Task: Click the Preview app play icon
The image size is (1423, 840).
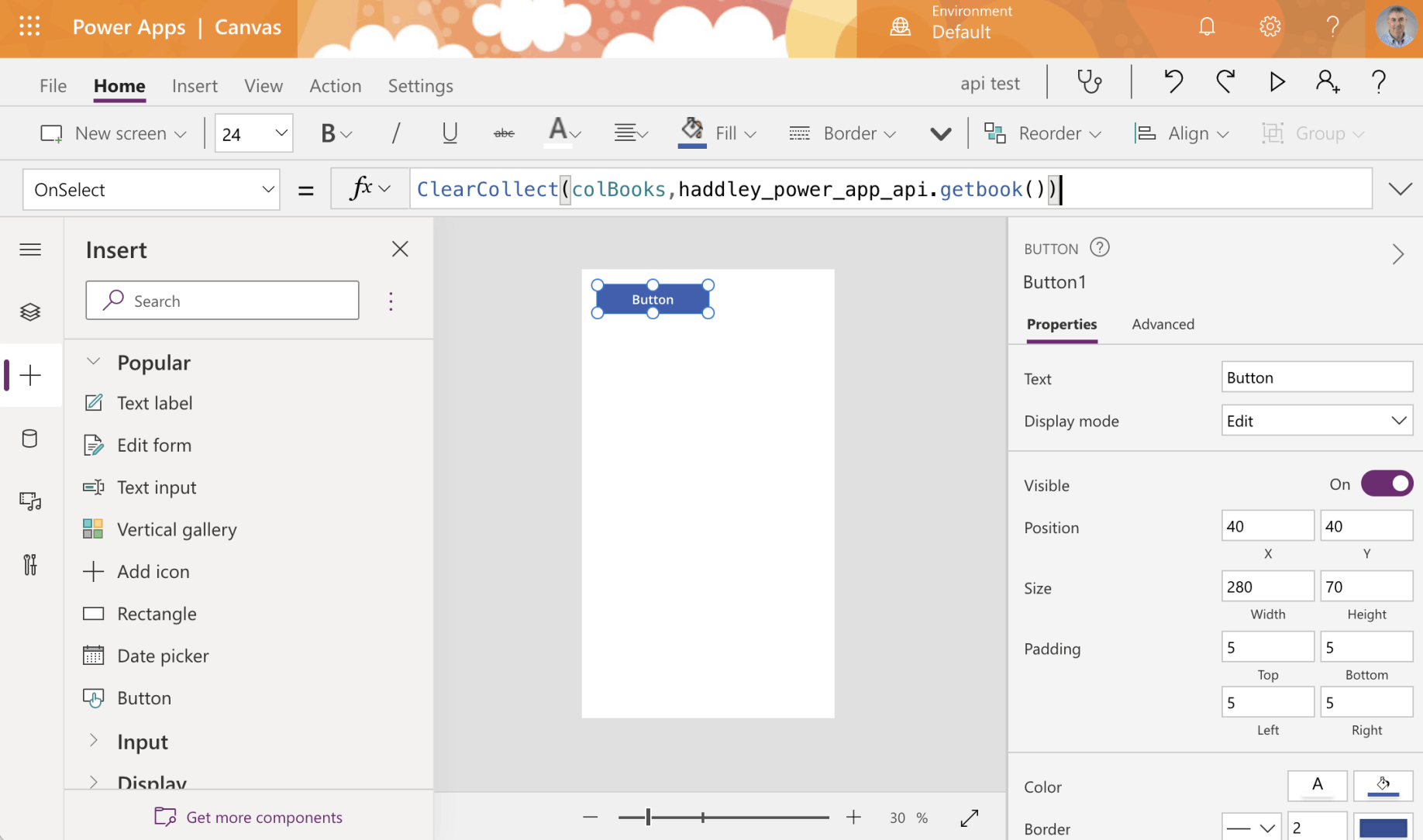Action: pyautogui.click(x=1277, y=82)
